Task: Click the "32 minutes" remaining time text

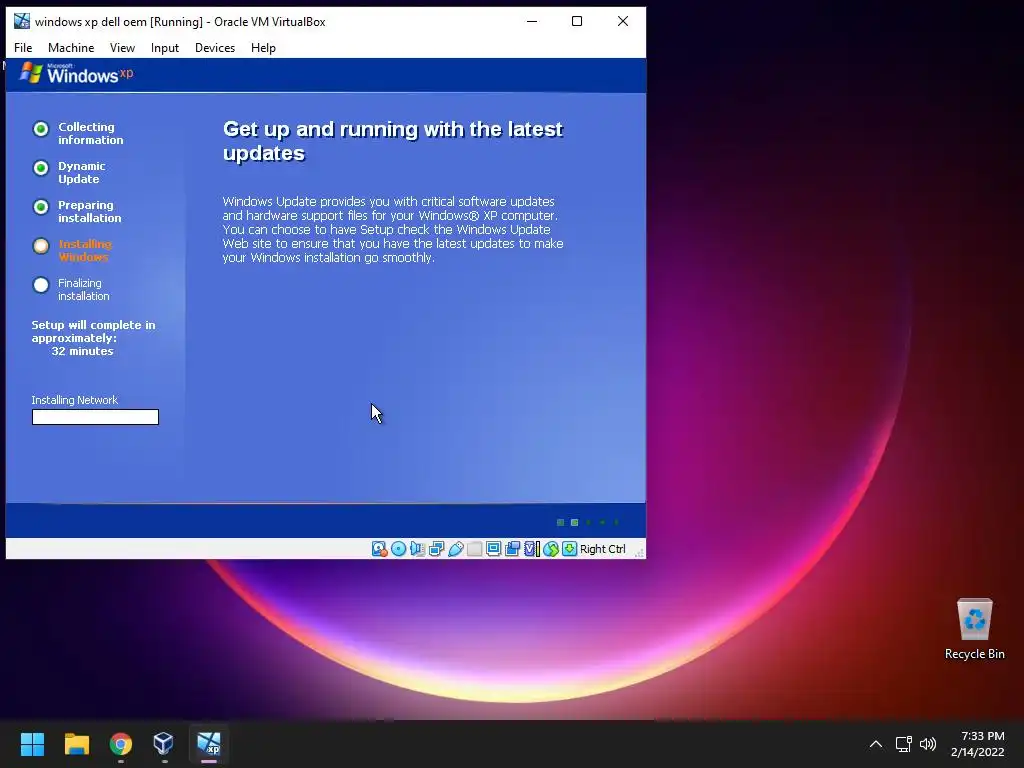Action: pyautogui.click(x=82, y=351)
